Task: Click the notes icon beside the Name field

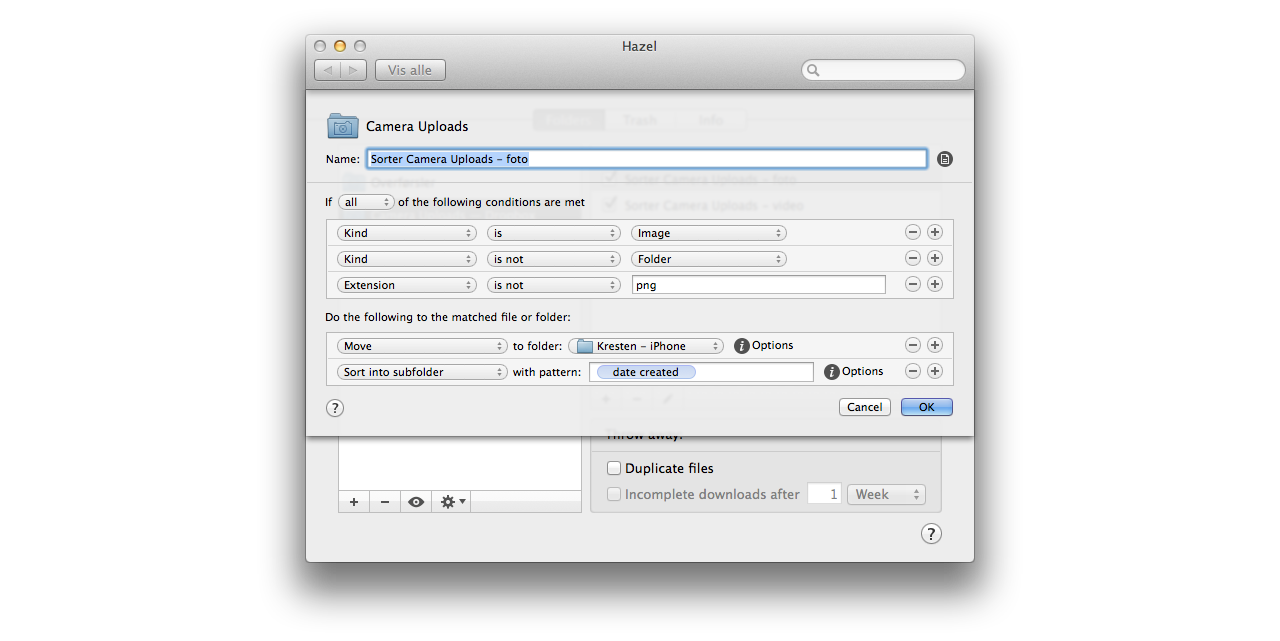Action: click(x=945, y=159)
